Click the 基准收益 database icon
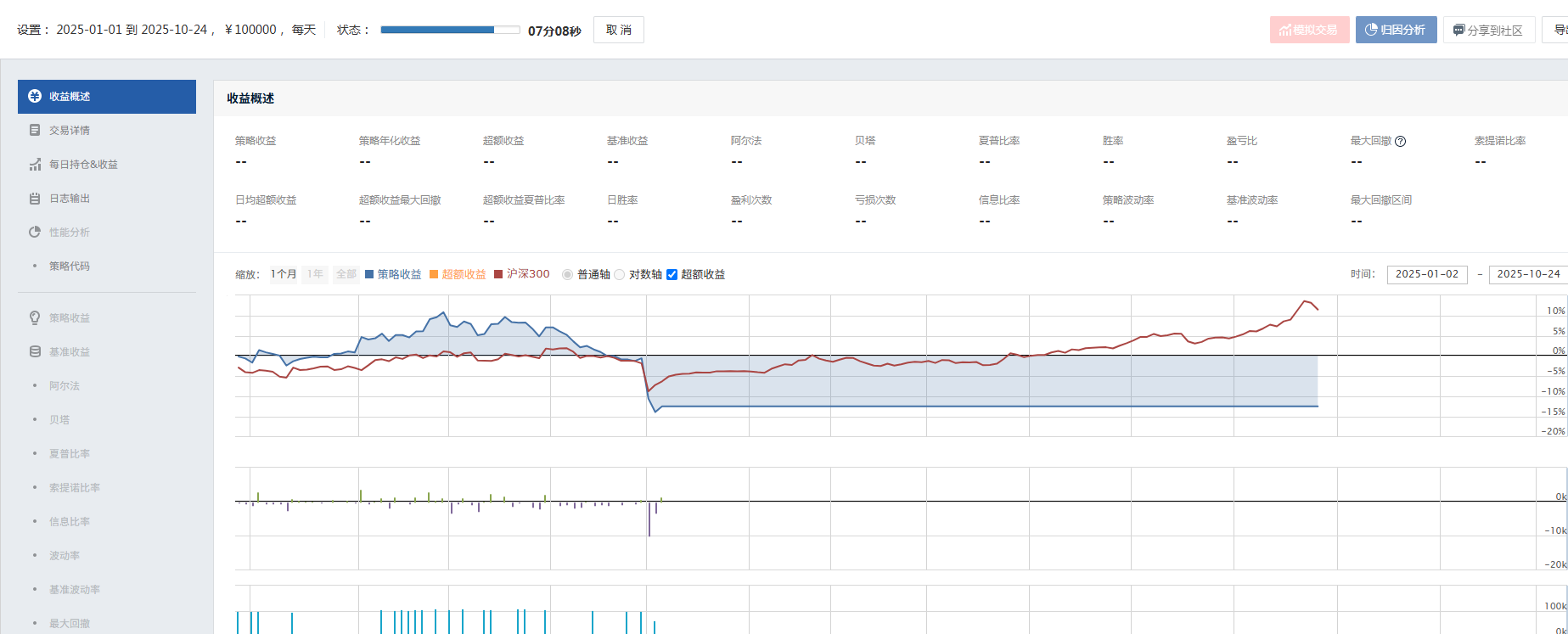1568x634 pixels. [35, 351]
